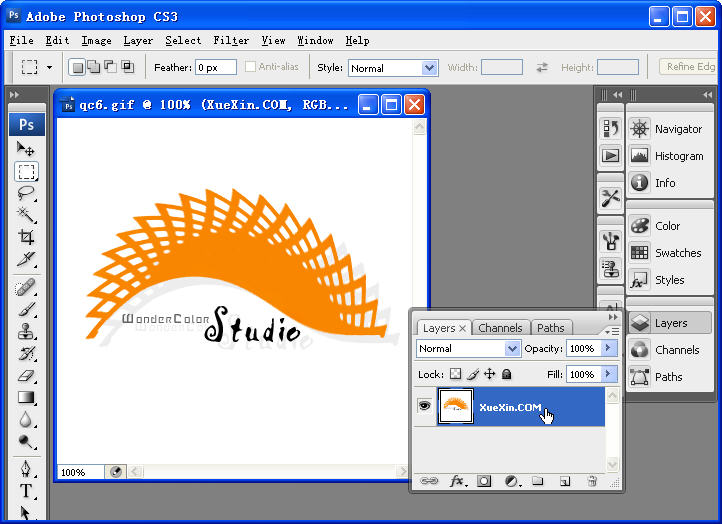Open the History panel icon in dock
Image resolution: width=722 pixels, height=524 pixels.
pos(611,128)
